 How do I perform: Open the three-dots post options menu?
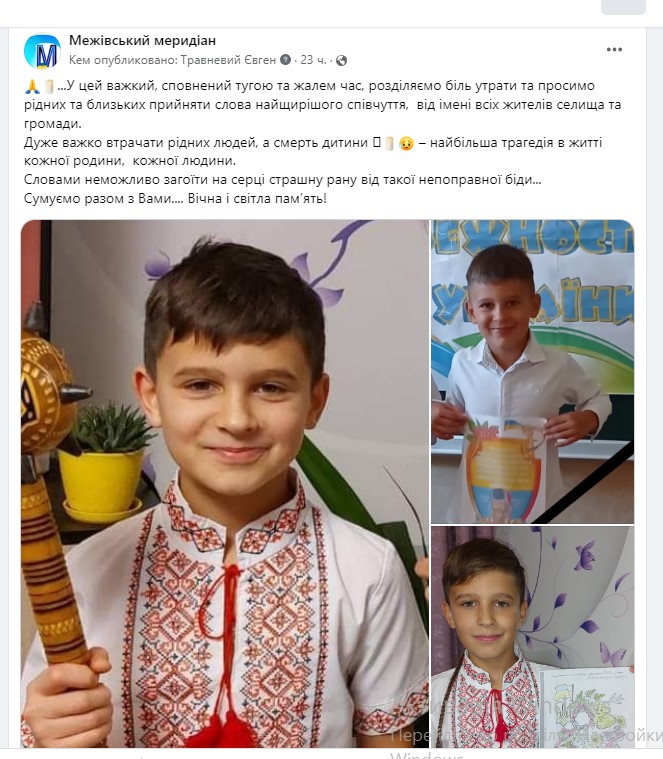click(x=614, y=50)
